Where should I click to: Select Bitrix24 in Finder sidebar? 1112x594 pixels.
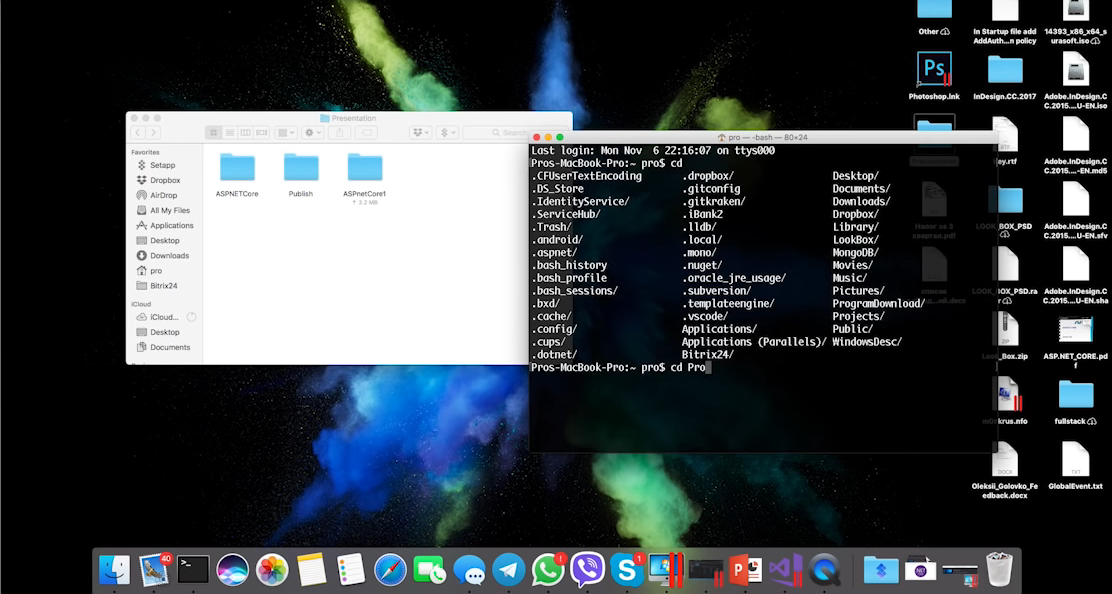pyautogui.click(x=164, y=286)
